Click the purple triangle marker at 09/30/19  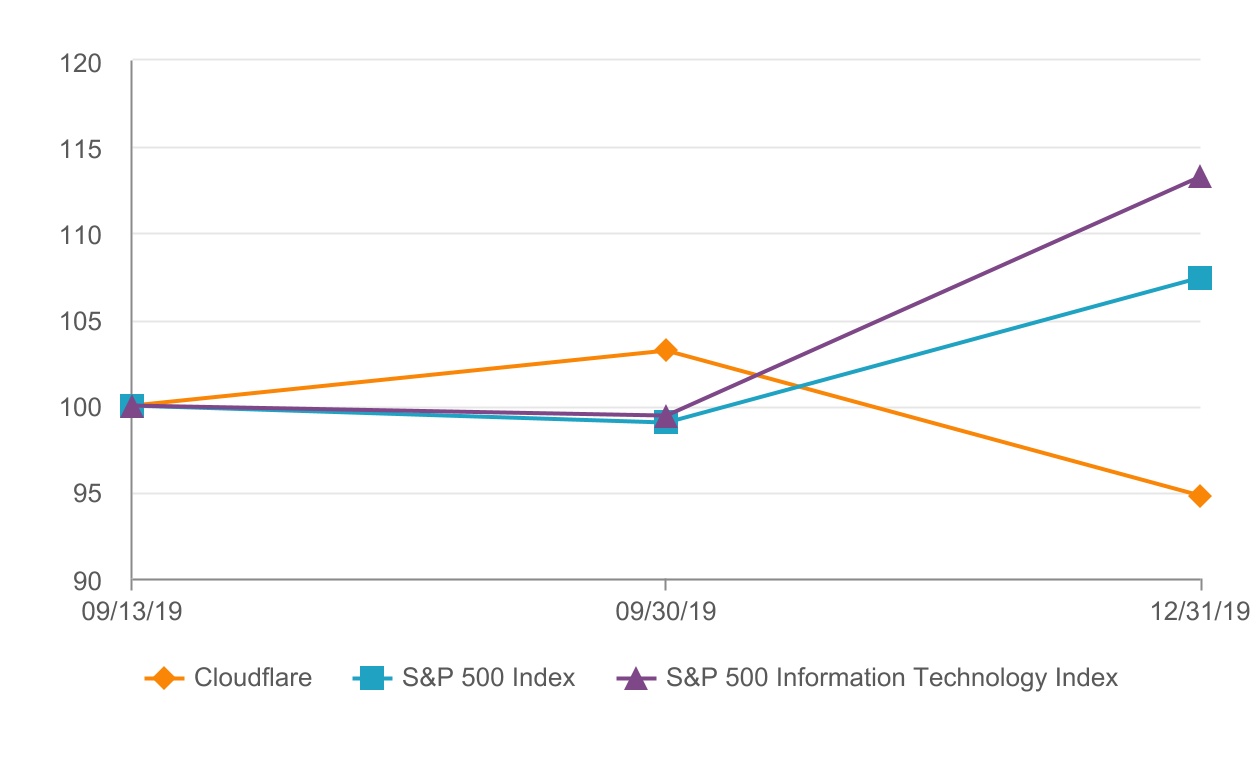[x=666, y=415]
